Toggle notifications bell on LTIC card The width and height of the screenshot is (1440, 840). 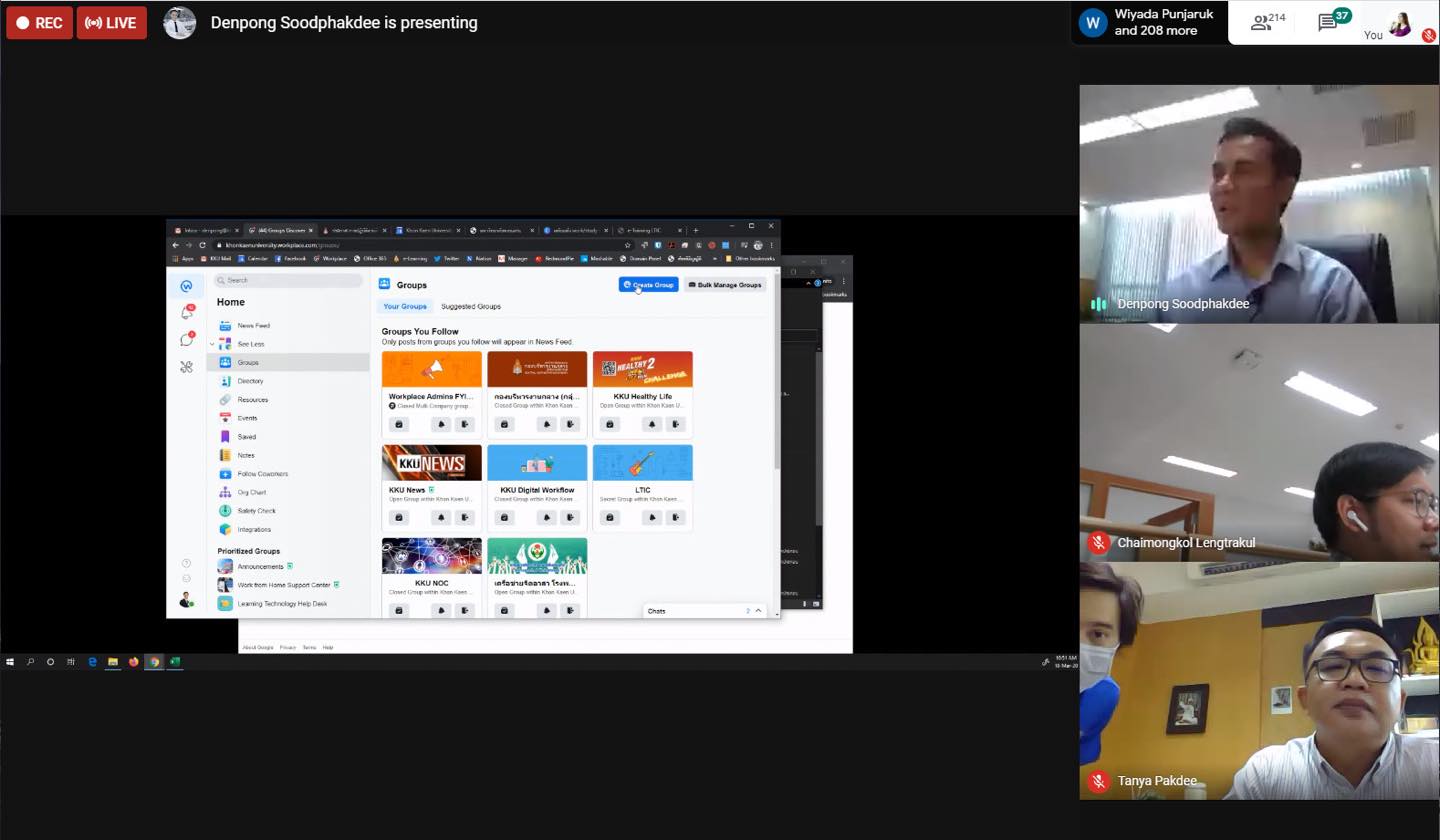[652, 518]
